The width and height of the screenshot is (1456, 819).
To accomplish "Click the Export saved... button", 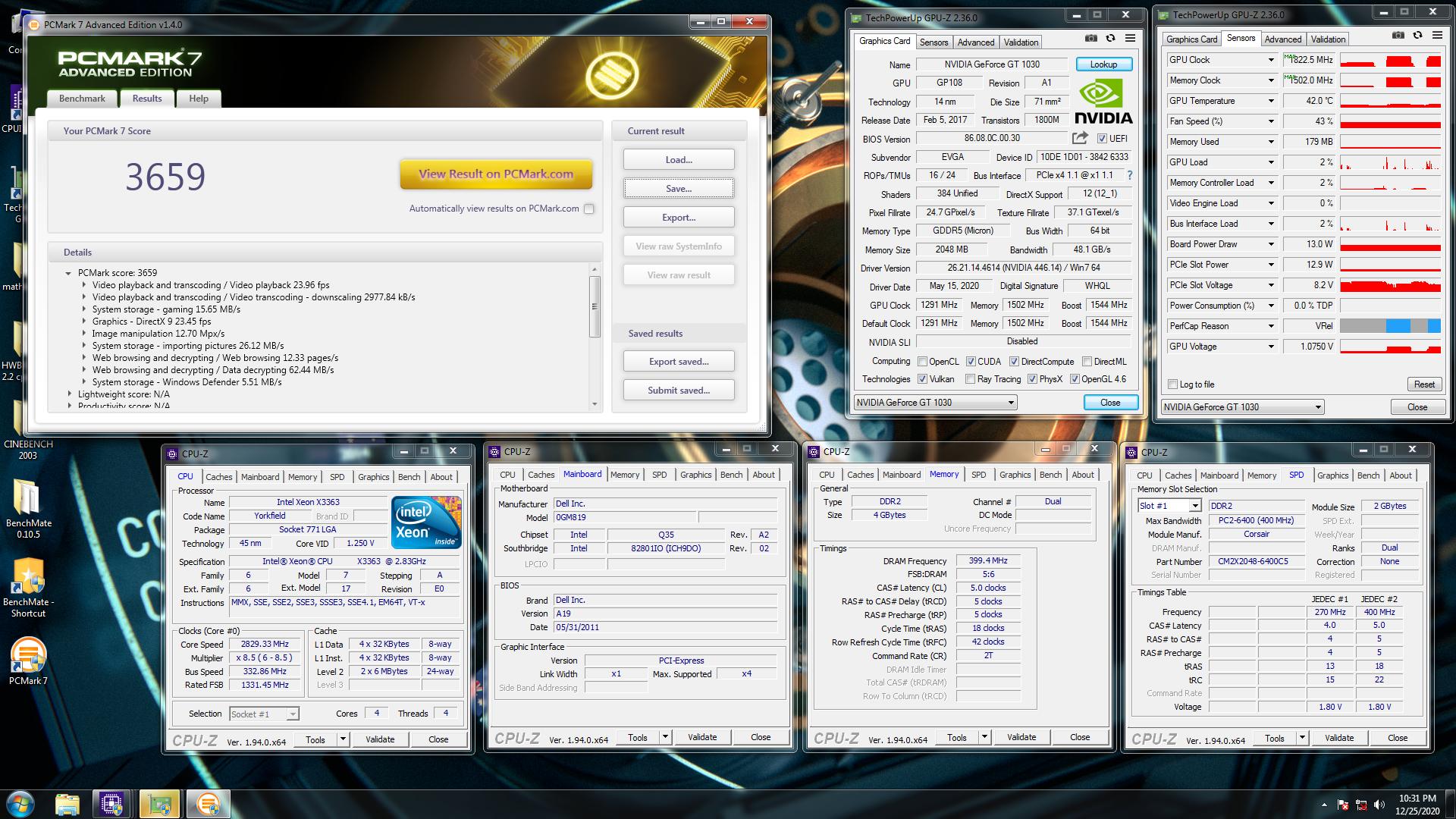I will click(x=679, y=362).
